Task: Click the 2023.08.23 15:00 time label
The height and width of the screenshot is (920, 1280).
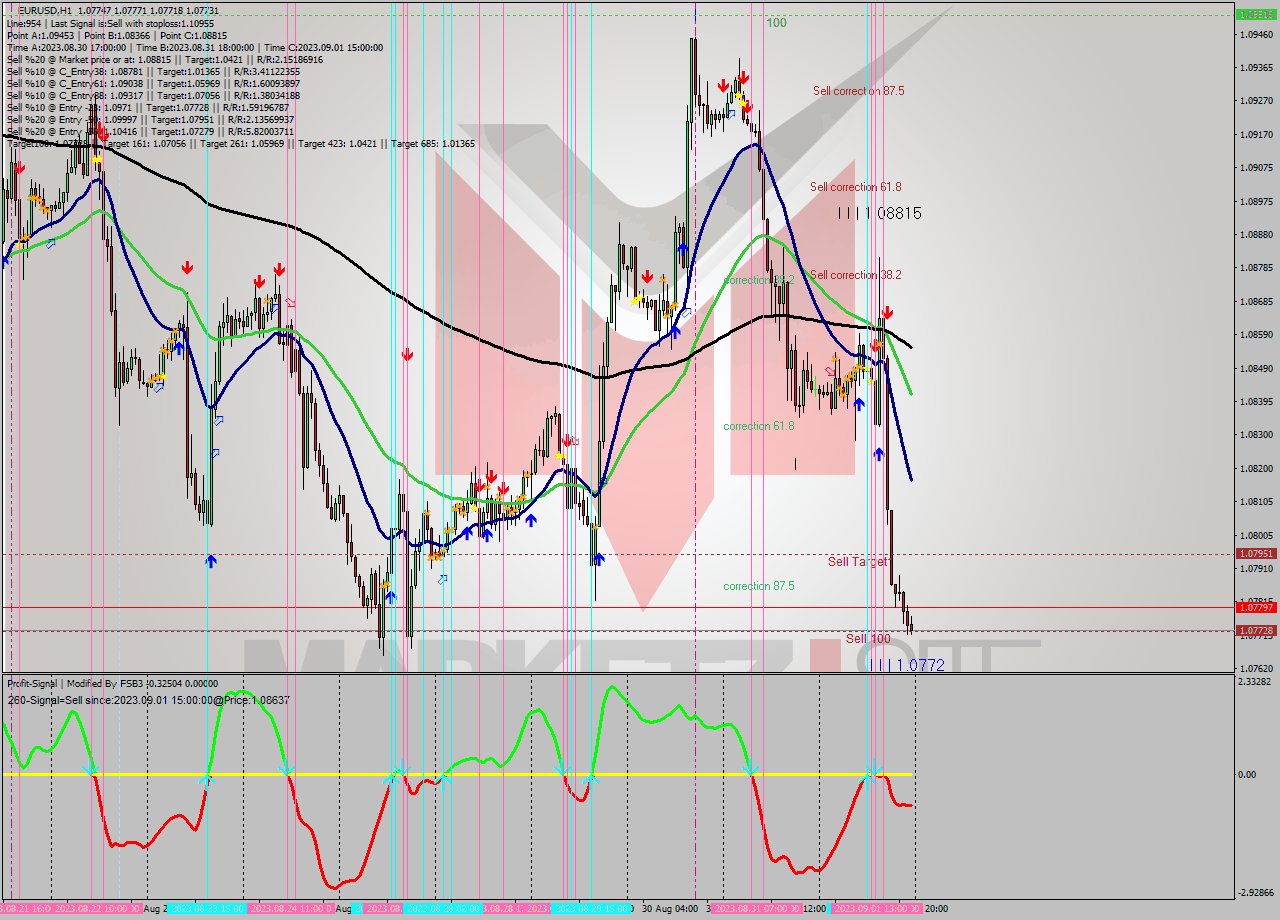Action: point(206,909)
